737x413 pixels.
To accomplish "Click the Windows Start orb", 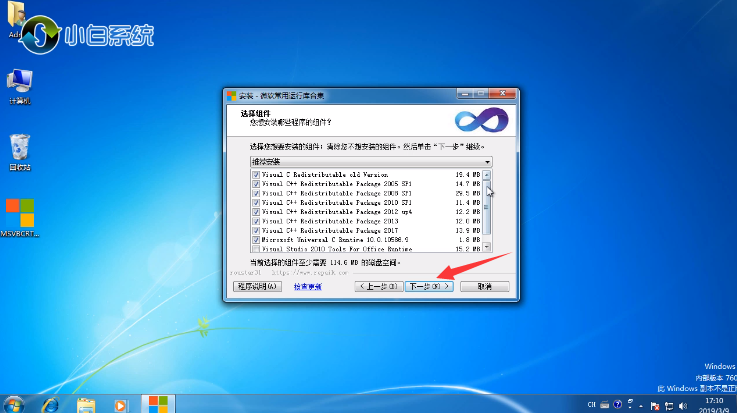I will [14, 404].
